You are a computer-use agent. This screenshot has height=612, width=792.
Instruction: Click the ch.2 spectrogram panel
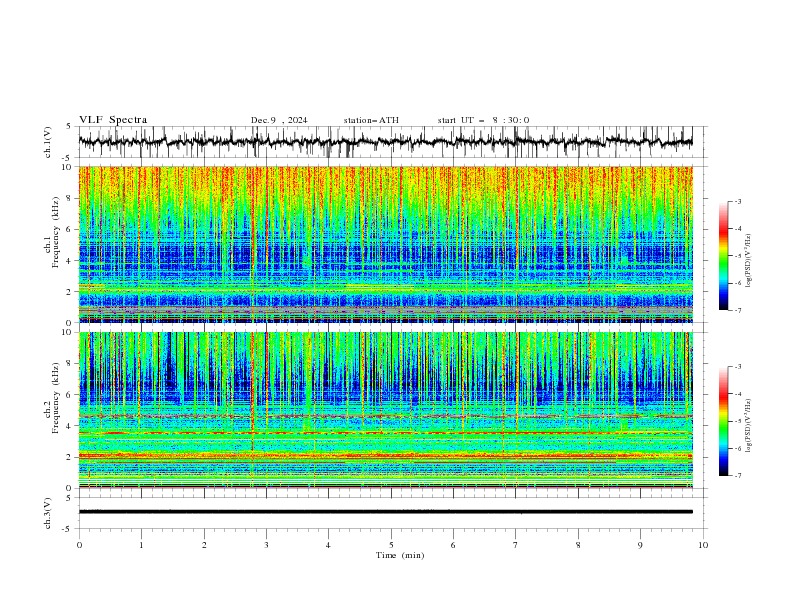pos(385,410)
